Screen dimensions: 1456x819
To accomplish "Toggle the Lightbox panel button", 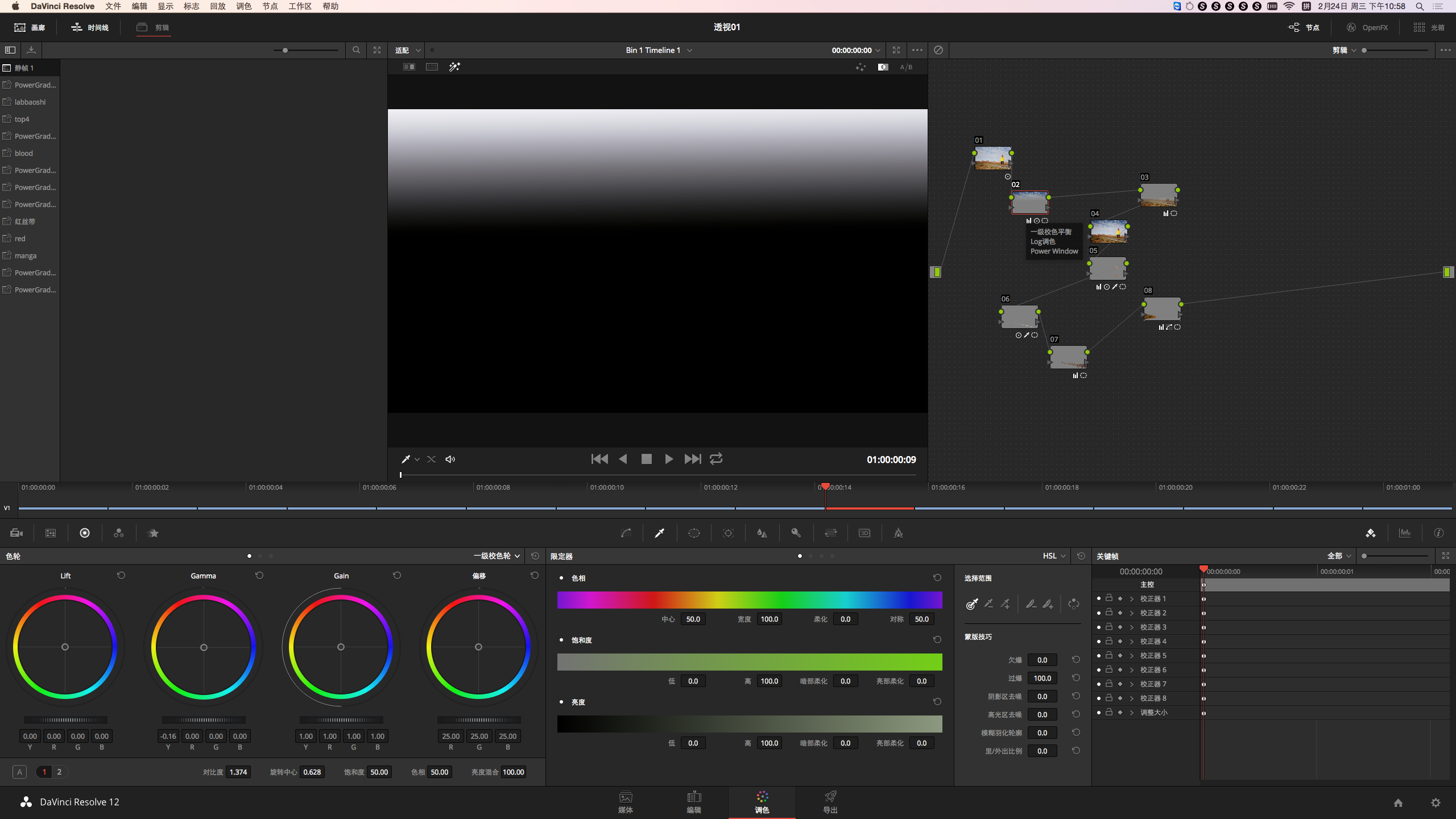I will click(1429, 27).
